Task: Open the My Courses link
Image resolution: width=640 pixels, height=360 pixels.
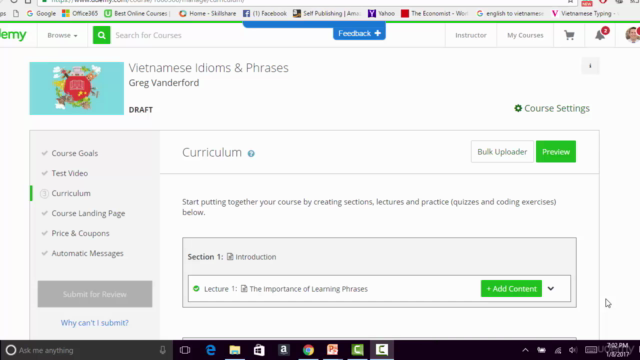Action: [x=525, y=35]
